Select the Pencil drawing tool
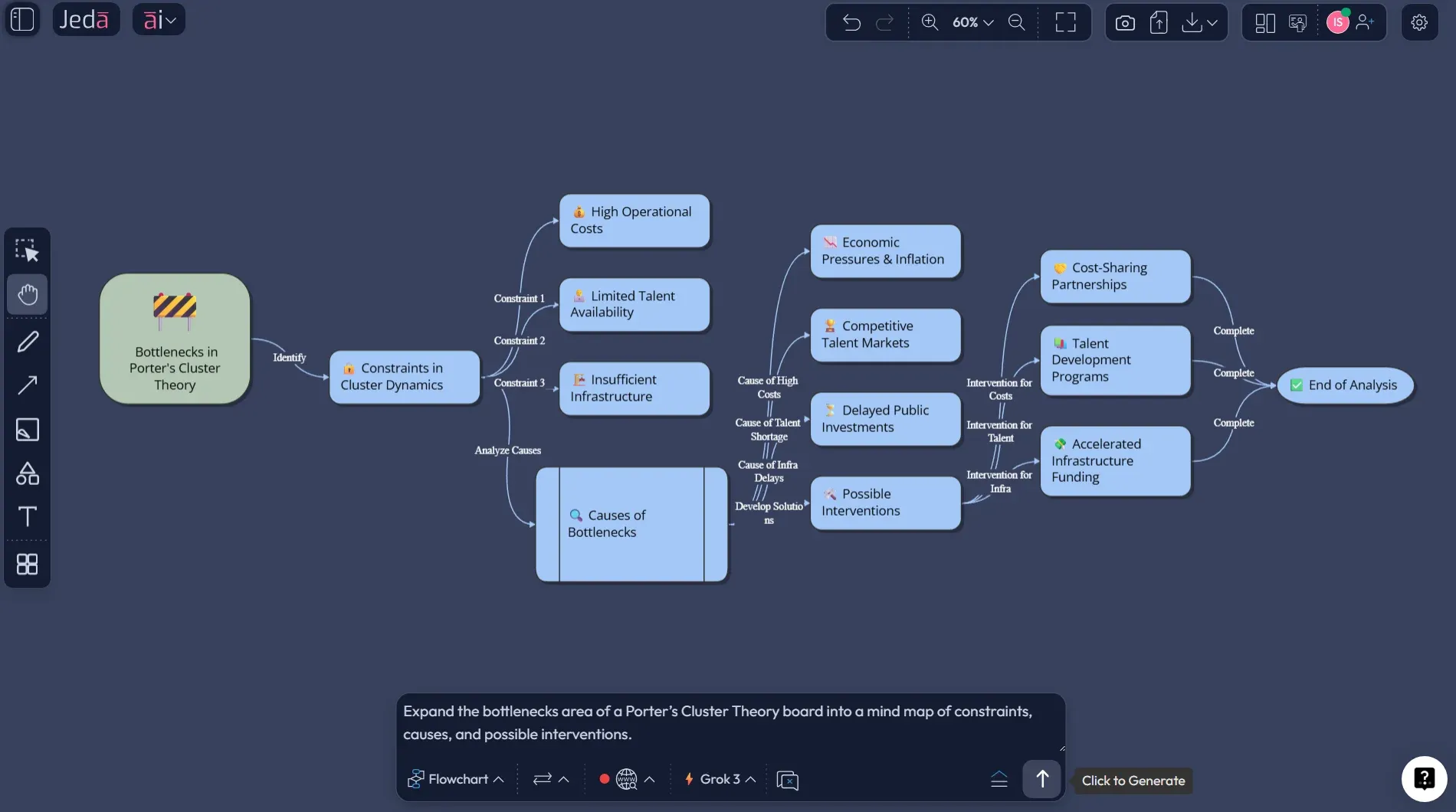The image size is (1456, 812). (x=28, y=341)
